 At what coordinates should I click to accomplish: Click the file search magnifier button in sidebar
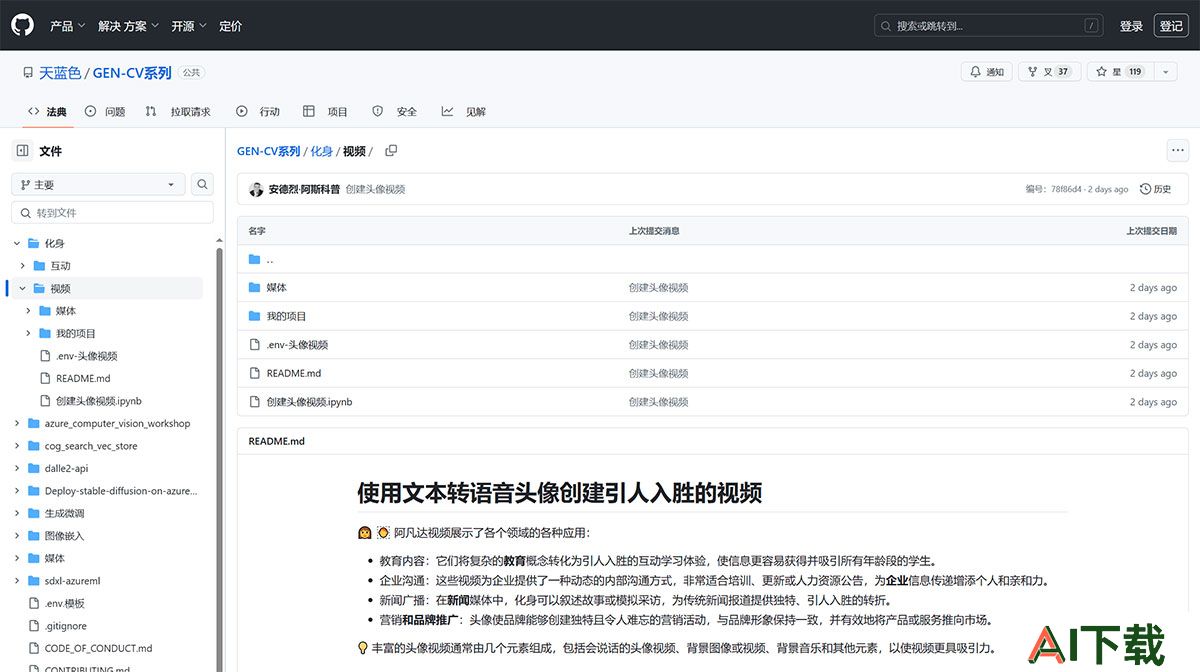point(203,184)
